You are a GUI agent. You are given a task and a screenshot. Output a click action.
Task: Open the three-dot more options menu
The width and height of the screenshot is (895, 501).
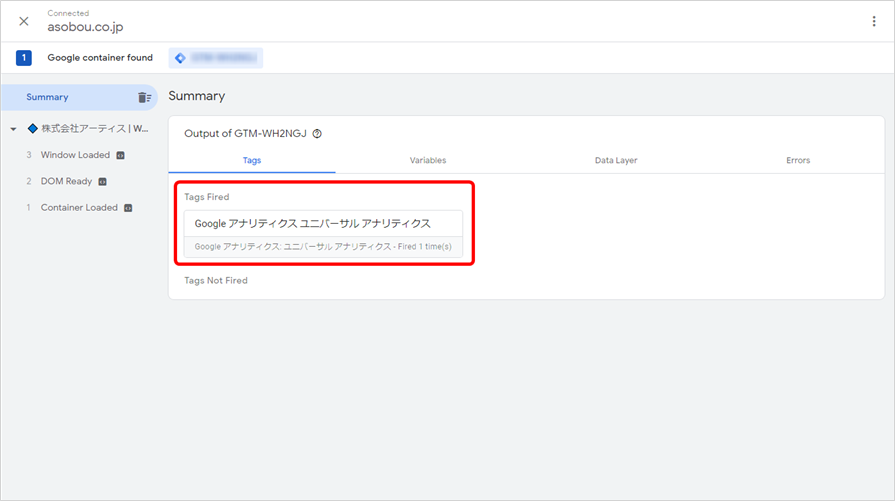(x=874, y=21)
